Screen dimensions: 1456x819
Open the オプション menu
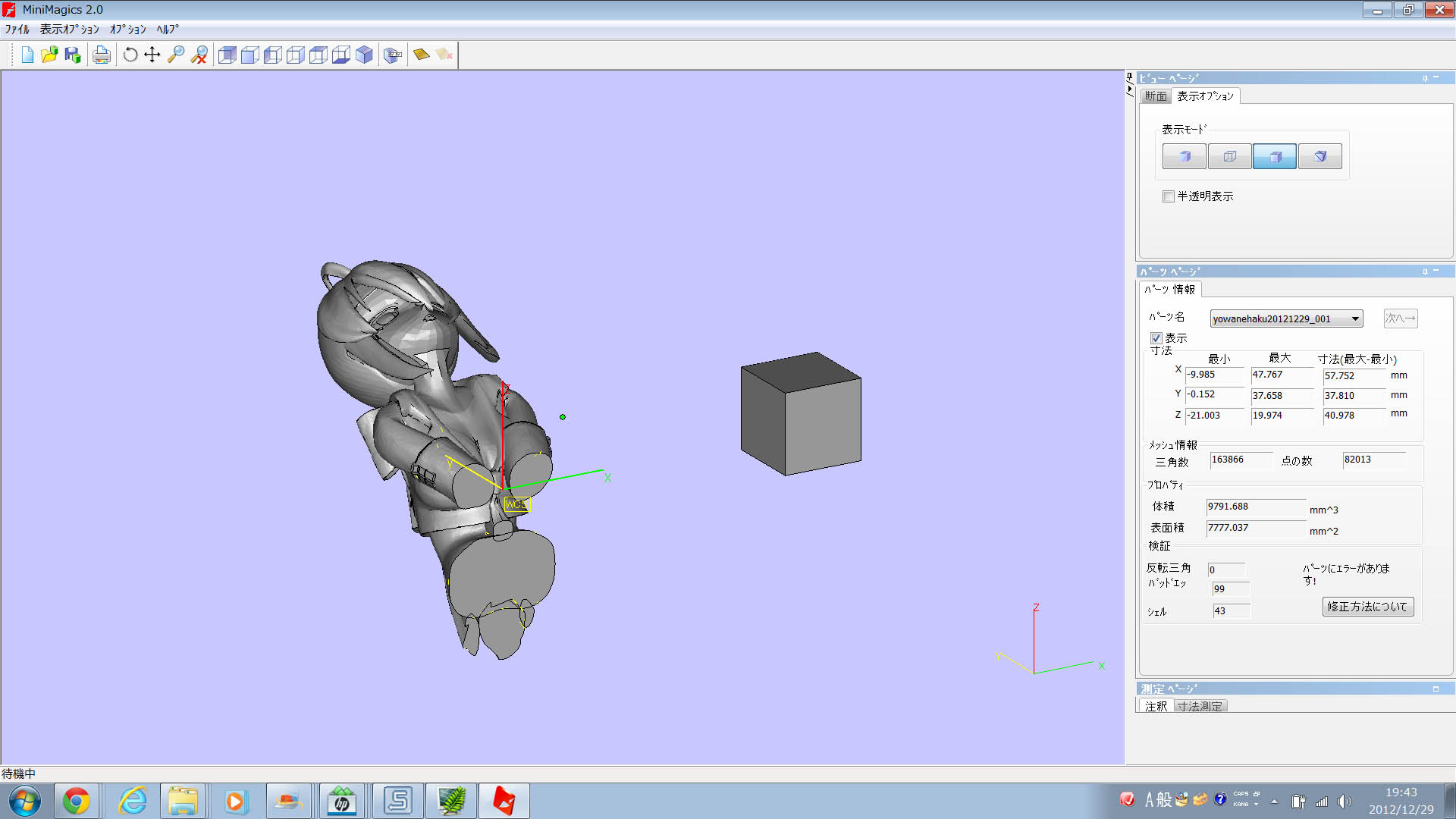click(x=128, y=30)
